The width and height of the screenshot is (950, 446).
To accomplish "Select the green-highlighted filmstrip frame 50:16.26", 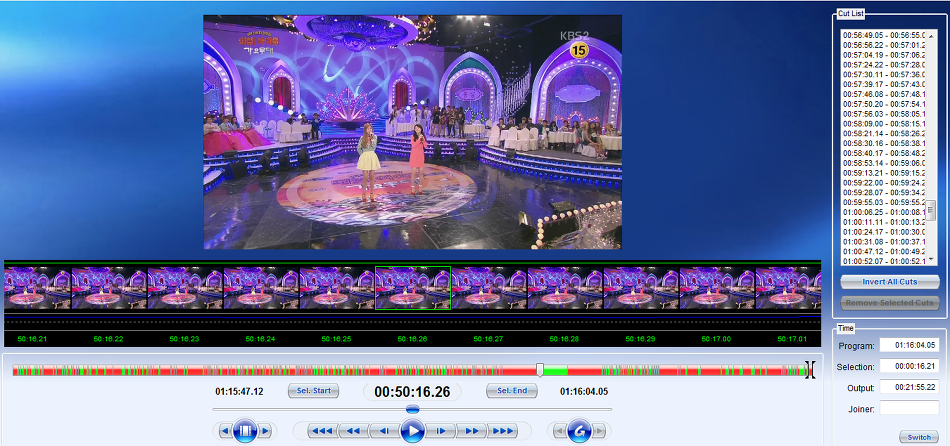I will tap(413, 288).
